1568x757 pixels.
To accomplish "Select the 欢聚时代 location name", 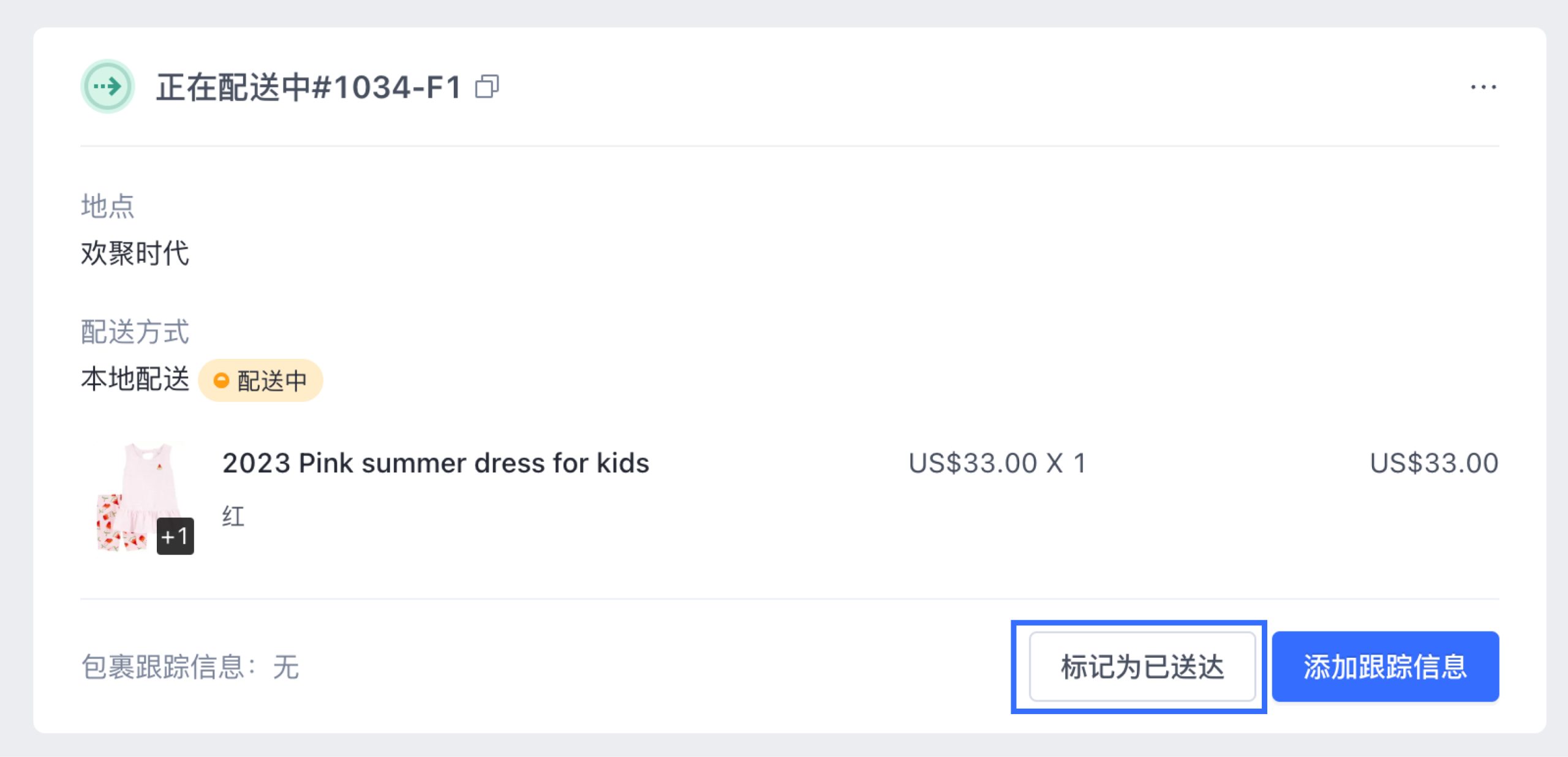I will point(135,253).
